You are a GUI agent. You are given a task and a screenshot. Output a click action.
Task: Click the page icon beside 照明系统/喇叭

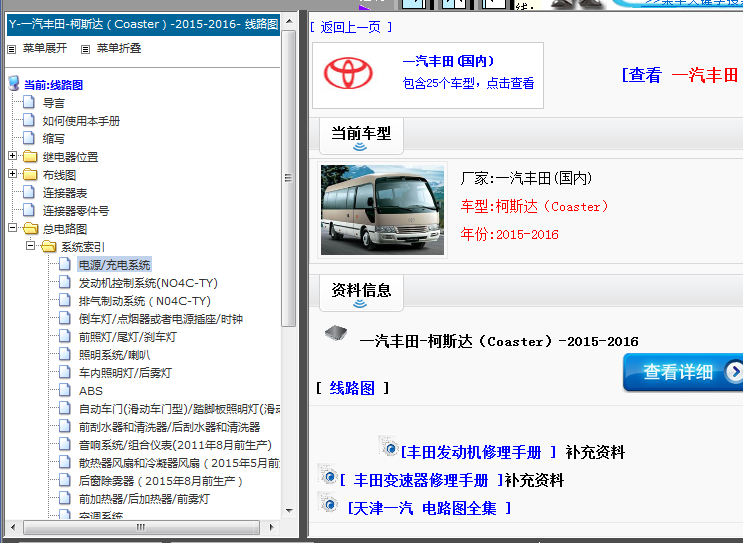coord(65,354)
